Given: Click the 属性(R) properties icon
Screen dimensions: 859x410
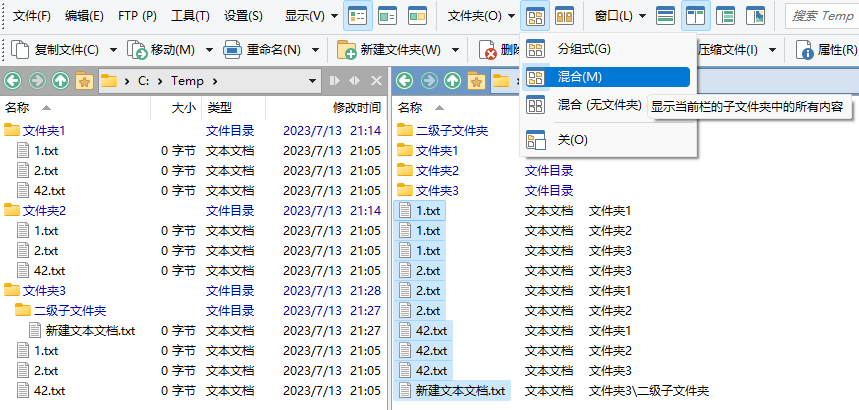Looking at the screenshot, I should click(x=803, y=51).
